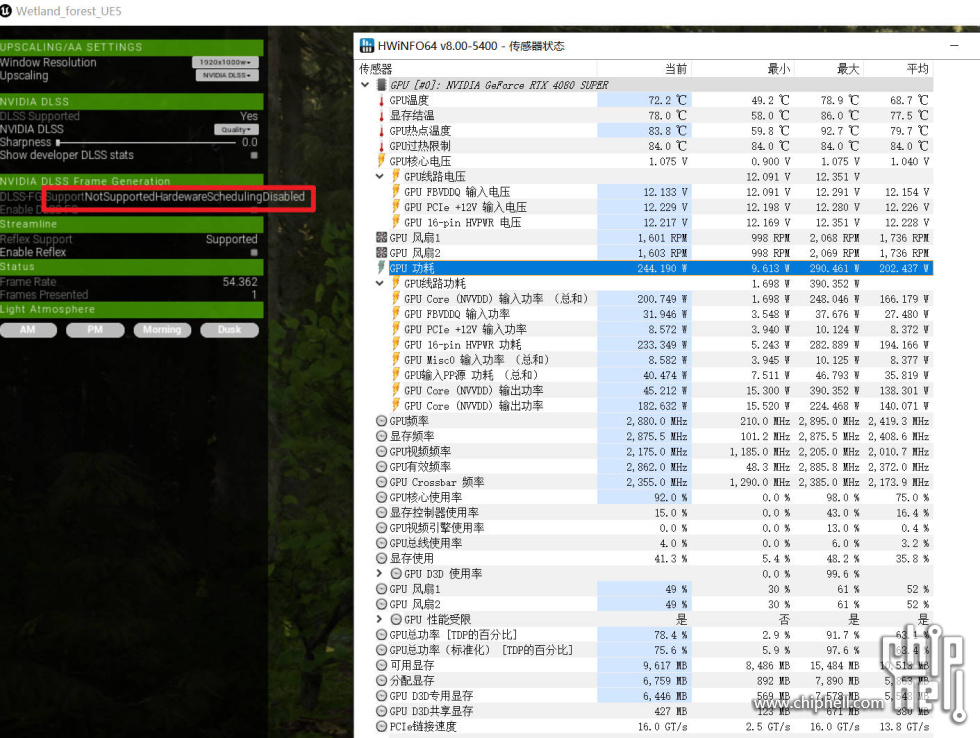Select the PM light atmosphere button

95,330
